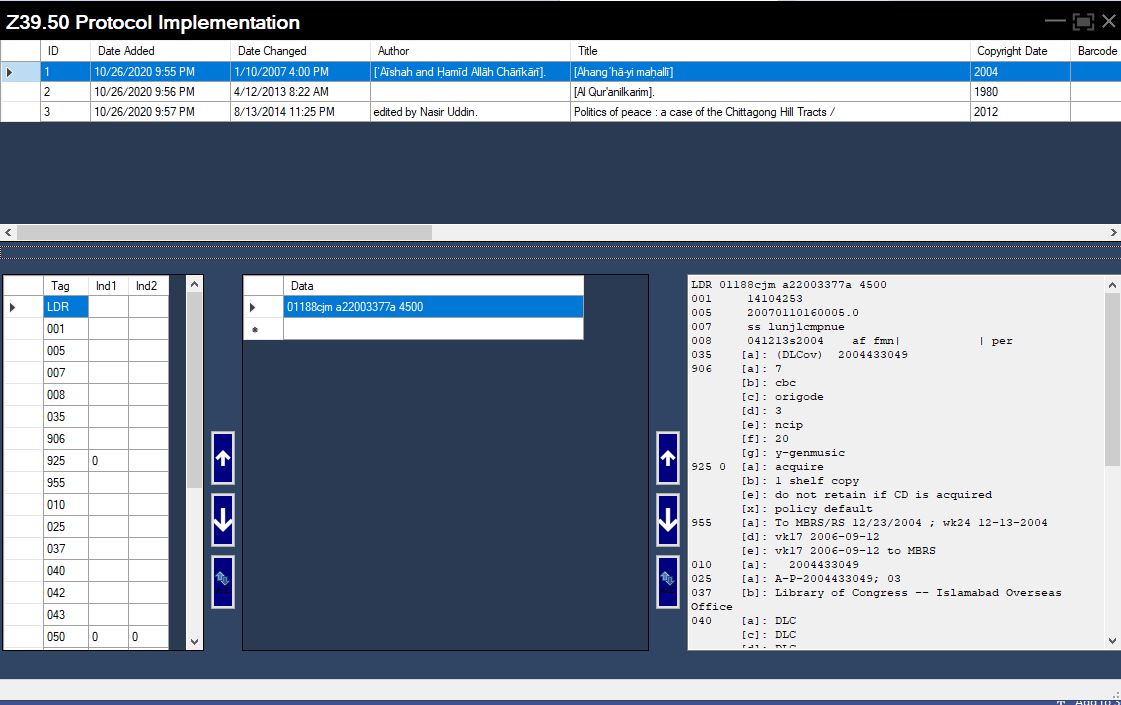
Task: Click the right arrow of the horizontal scrollbar
Action: coord(1113,232)
